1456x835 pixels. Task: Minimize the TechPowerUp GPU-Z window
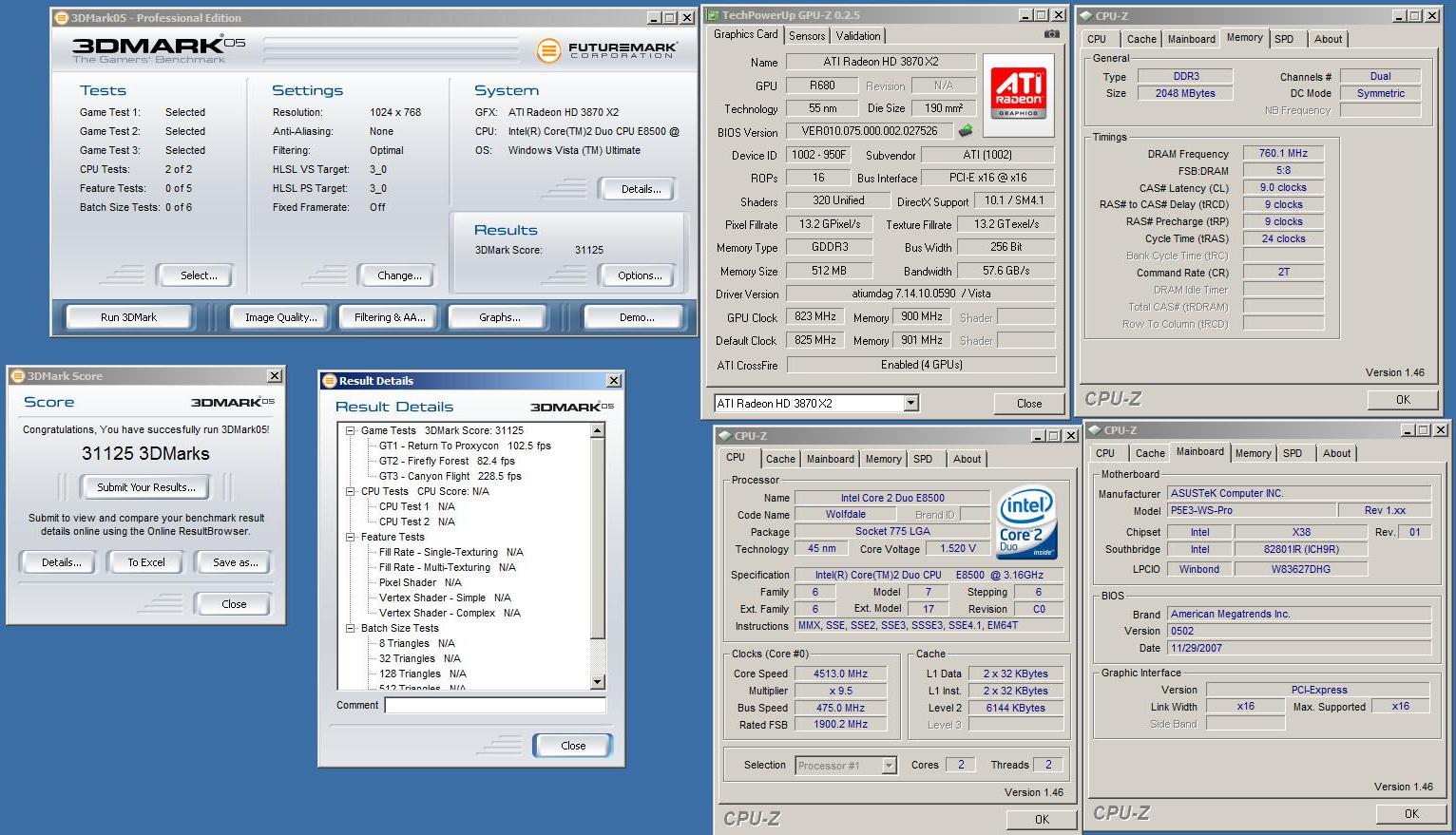coord(1025,15)
